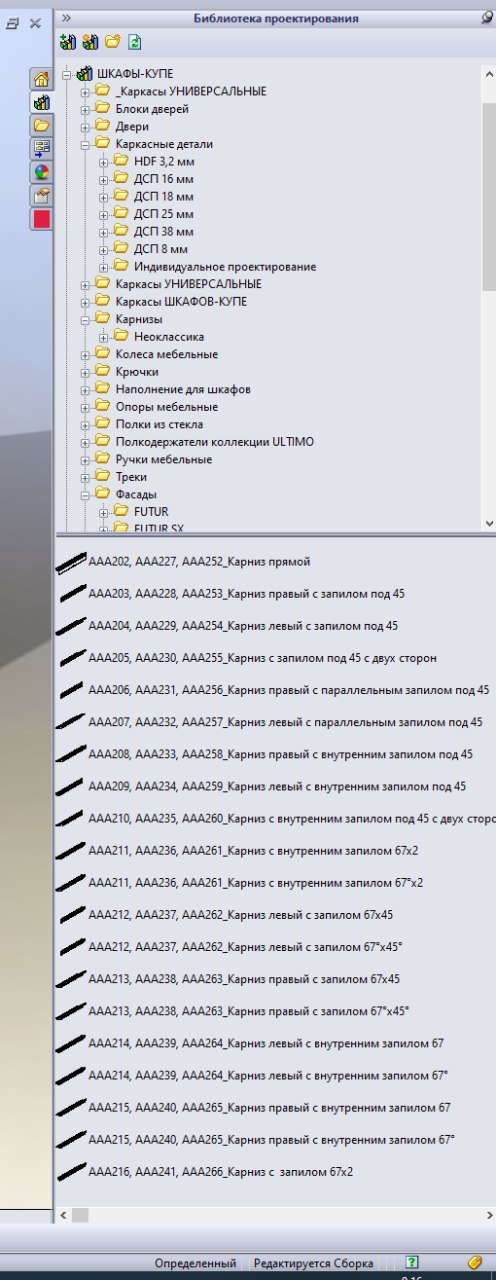Collapse the Каркасные детали folder
The image size is (496, 1280).
pos(85,144)
